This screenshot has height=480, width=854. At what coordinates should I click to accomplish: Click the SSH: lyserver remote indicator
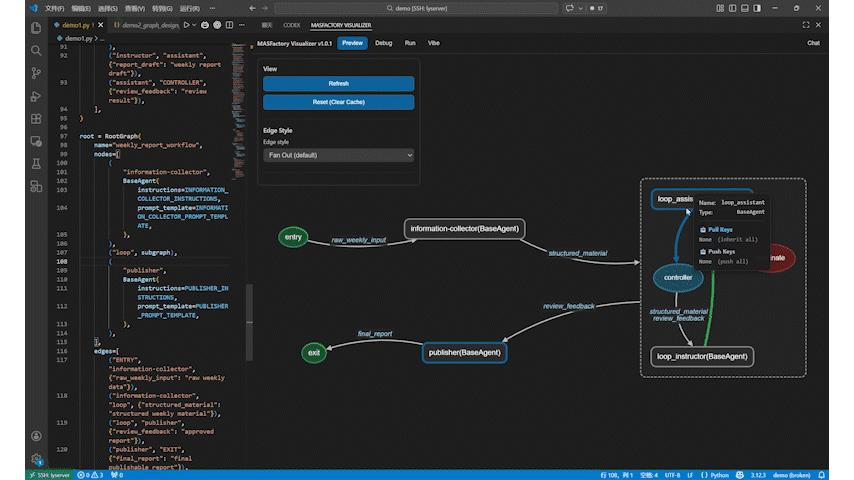click(49, 475)
